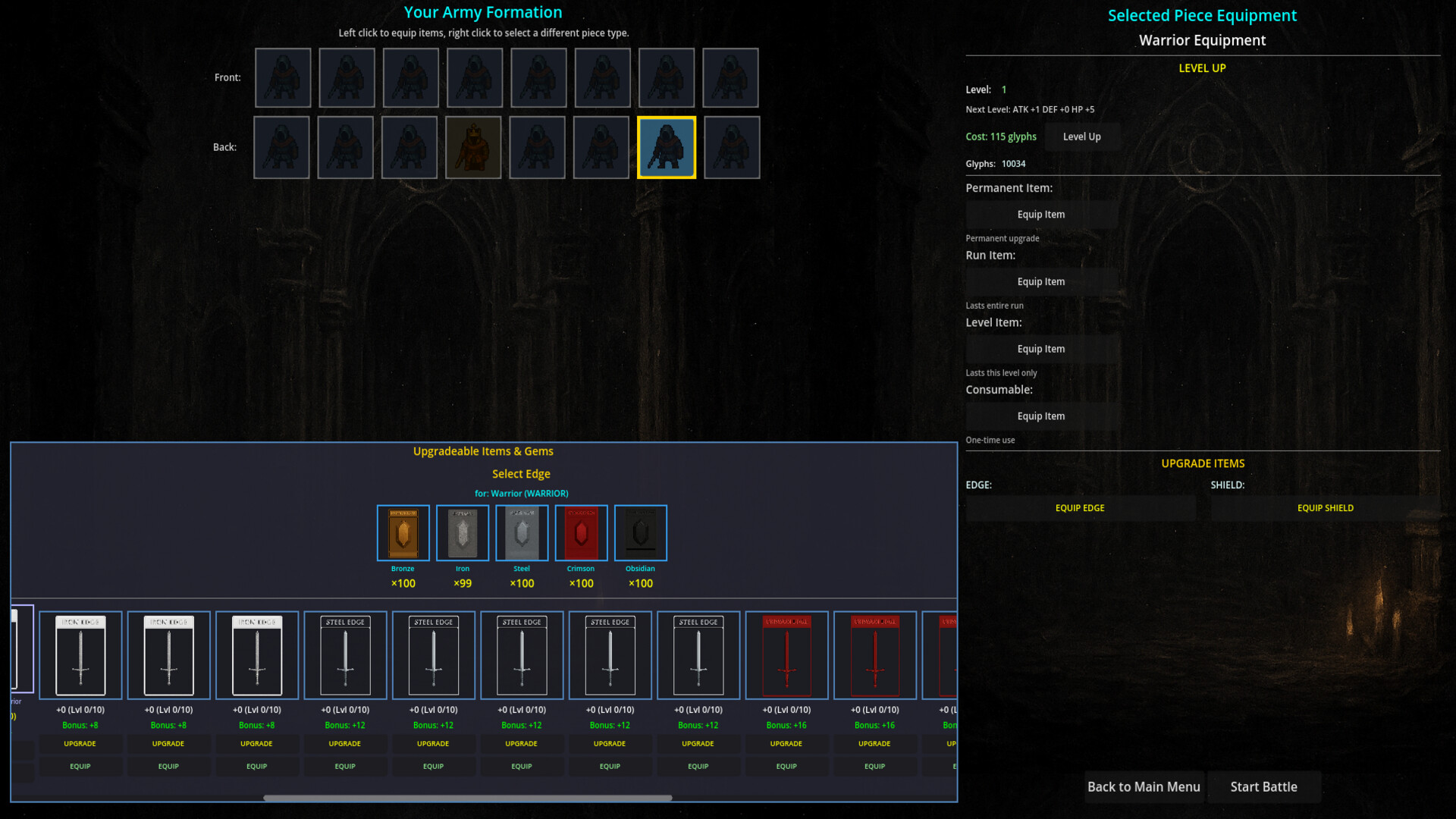Select the Iron gem stack

click(x=462, y=532)
